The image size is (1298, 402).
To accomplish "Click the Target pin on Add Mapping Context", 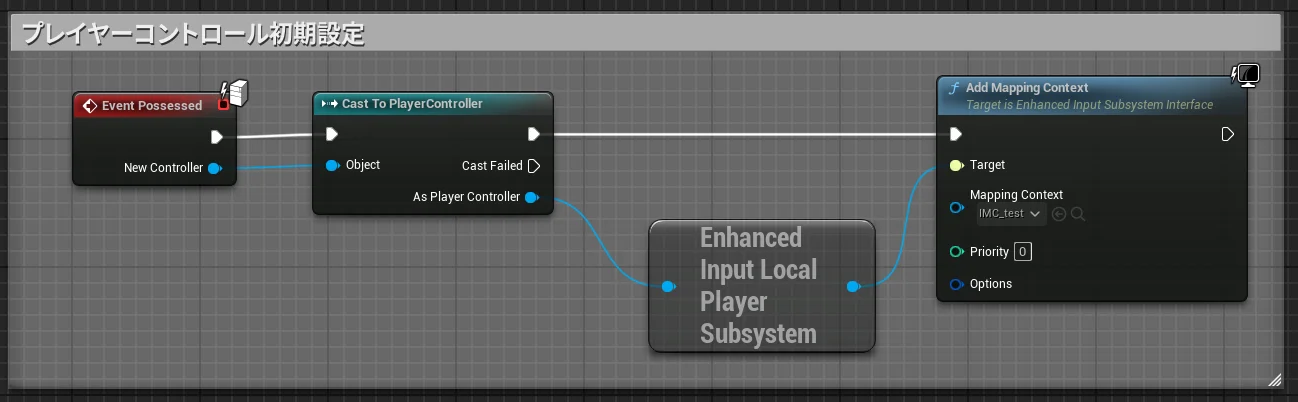I will coord(956,165).
